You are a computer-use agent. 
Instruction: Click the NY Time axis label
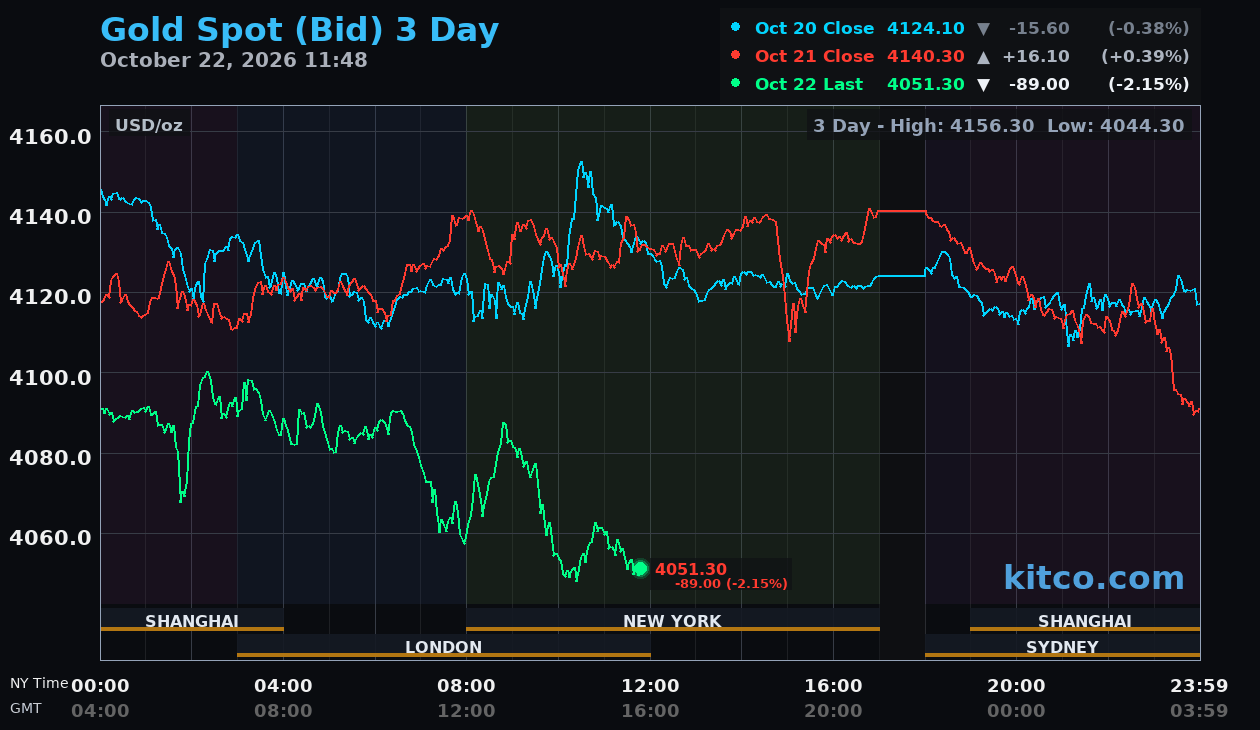tap(39, 683)
